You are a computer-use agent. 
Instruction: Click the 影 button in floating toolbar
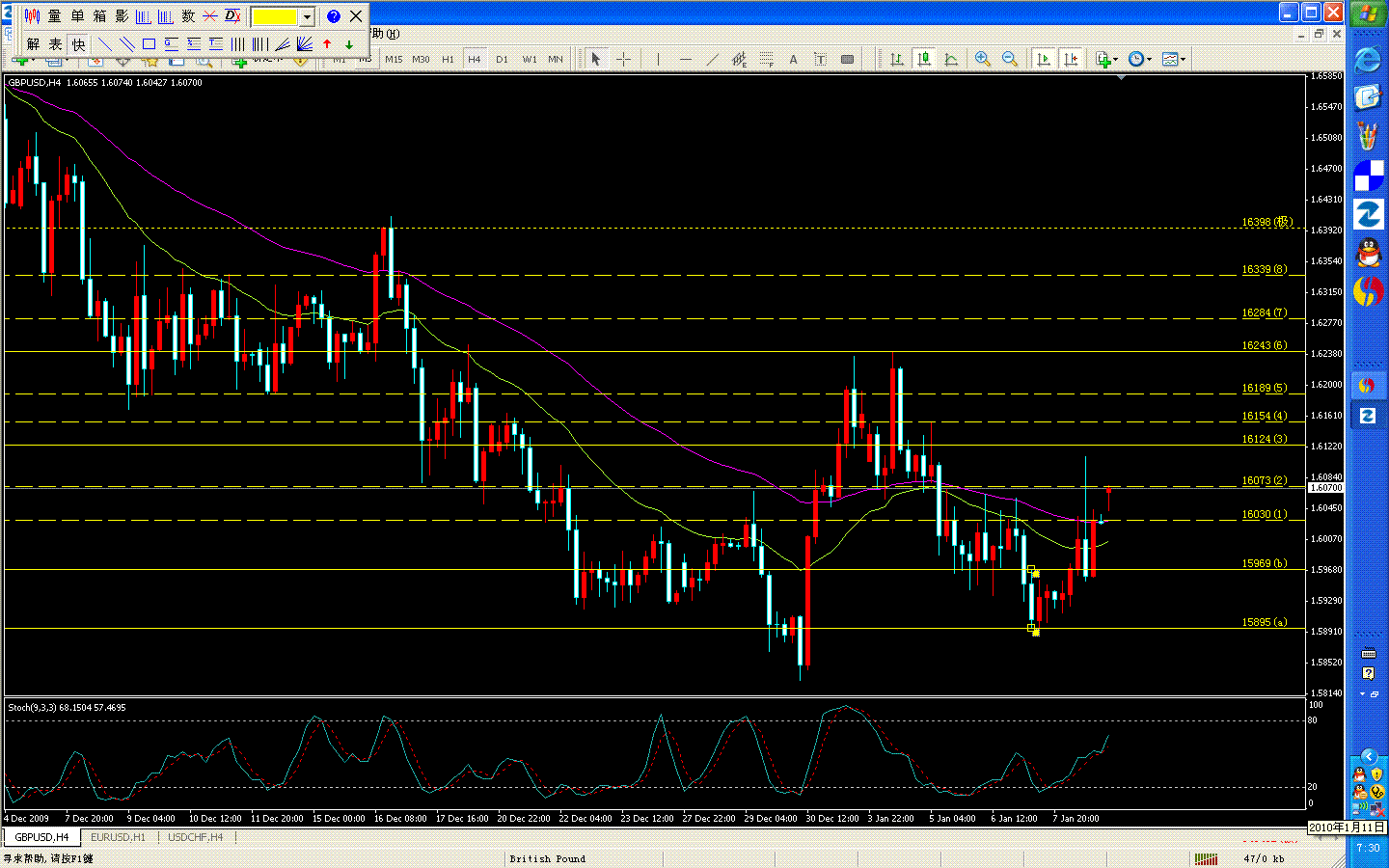point(122,16)
